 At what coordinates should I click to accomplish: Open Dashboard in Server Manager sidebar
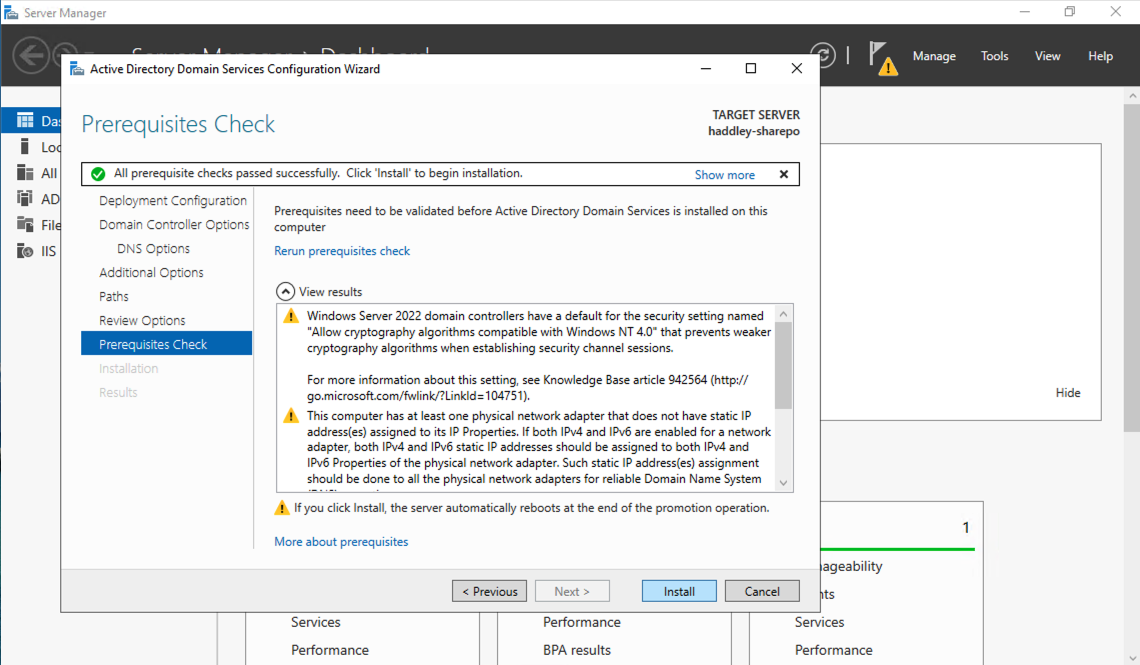[x=31, y=120]
